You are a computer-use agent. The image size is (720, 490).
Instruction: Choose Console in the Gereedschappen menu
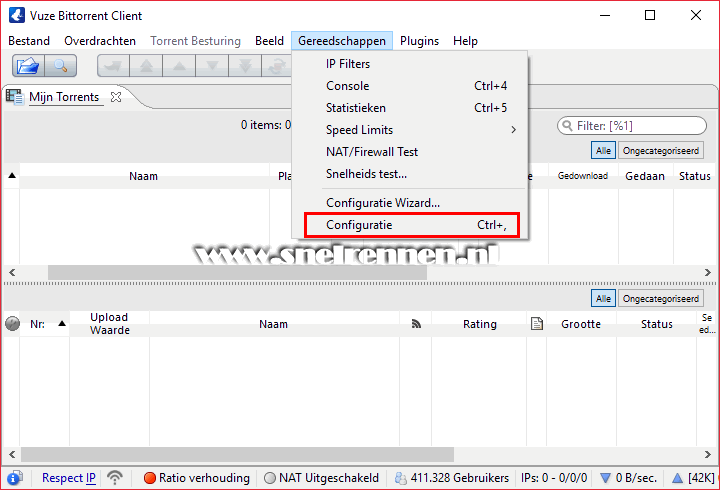[410, 86]
